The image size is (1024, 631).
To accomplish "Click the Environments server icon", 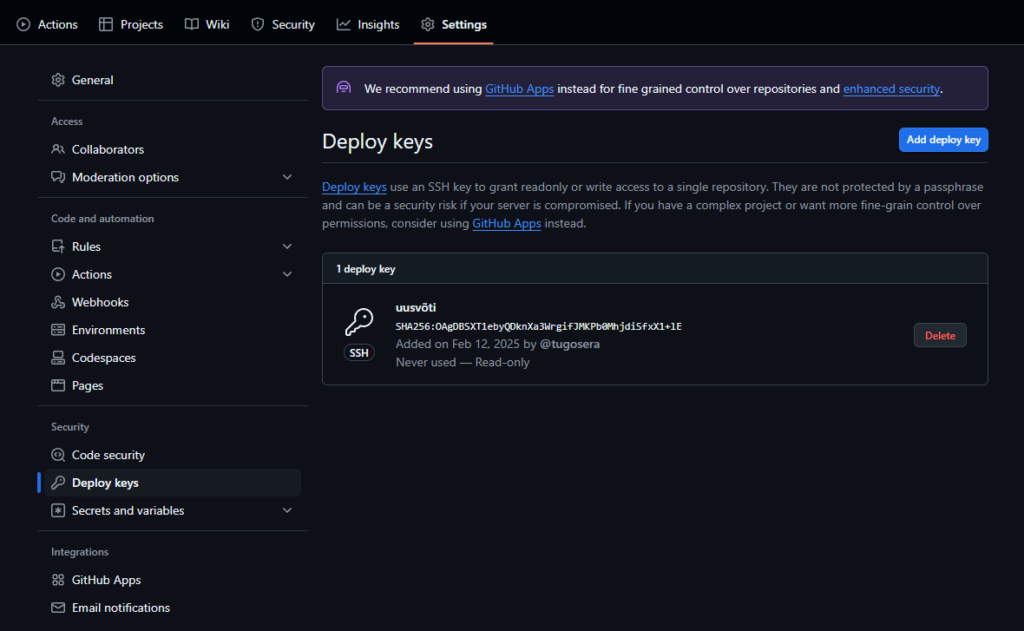I will coord(58,330).
